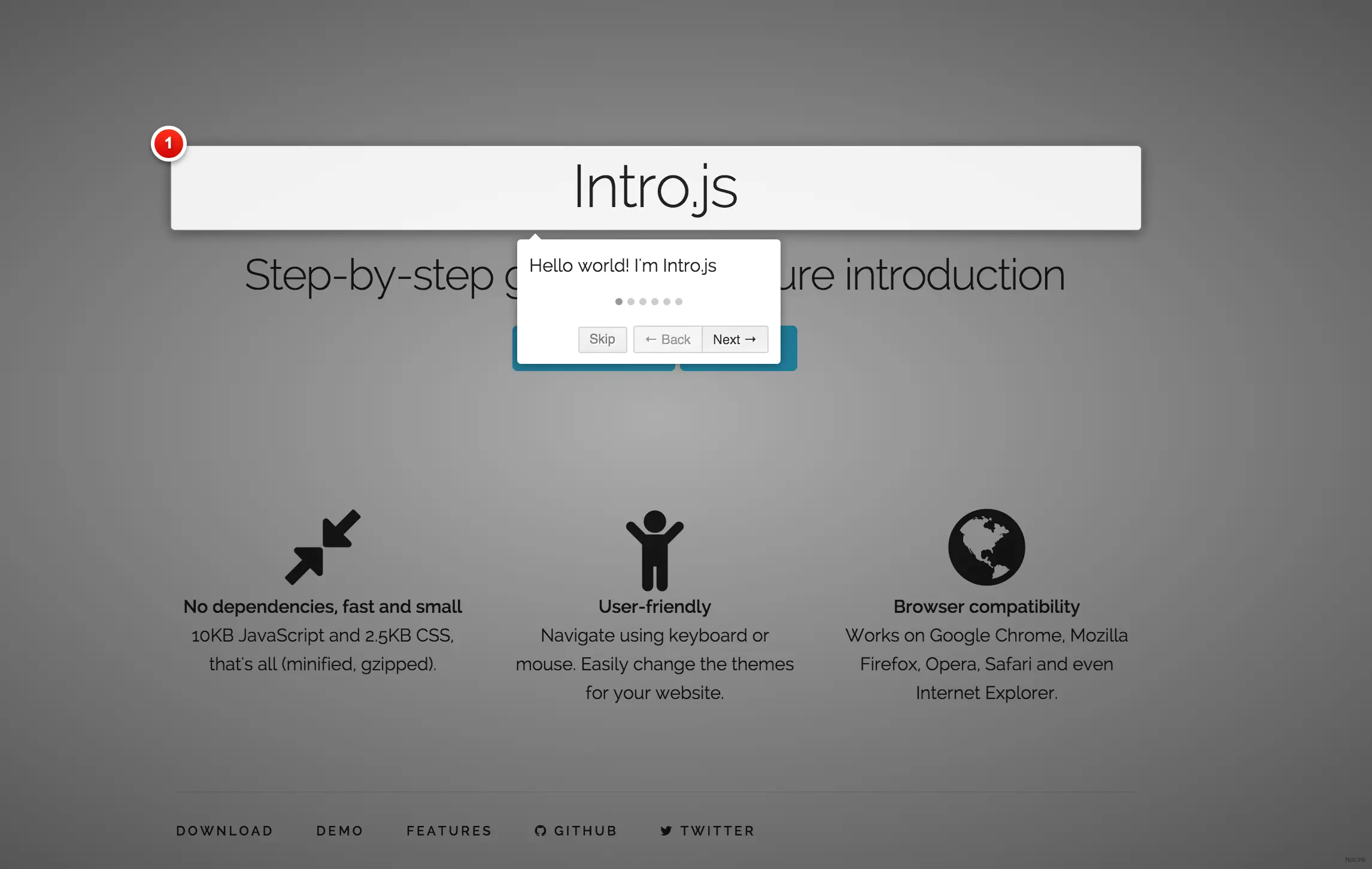Image resolution: width=1372 pixels, height=869 pixels.
Task: Click the compress arrows icon
Action: click(323, 547)
